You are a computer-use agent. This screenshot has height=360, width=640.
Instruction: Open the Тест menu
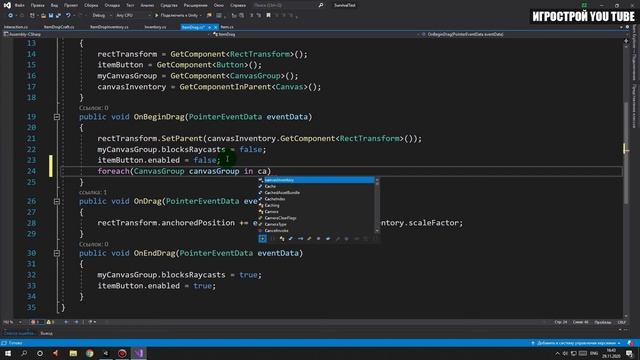click(x=130, y=5)
